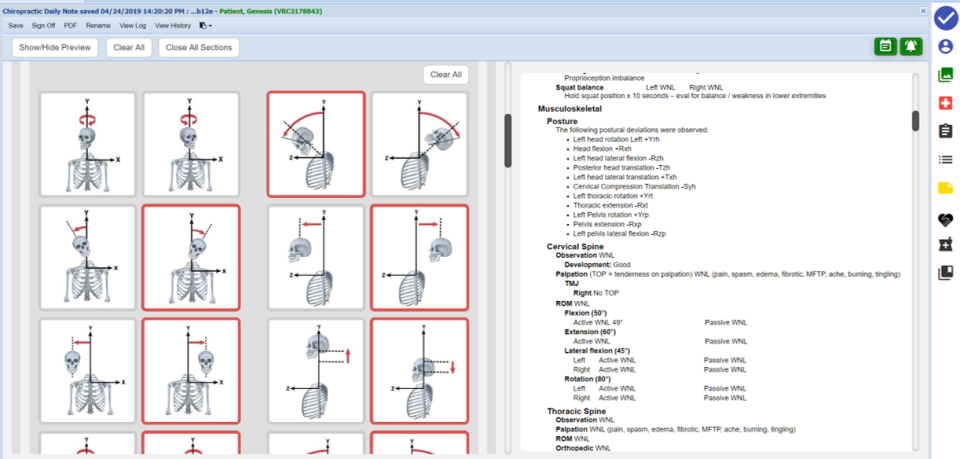The width and height of the screenshot is (960, 459).
Task: Click the preview pane scrollbar thumb
Action: [x=915, y=121]
